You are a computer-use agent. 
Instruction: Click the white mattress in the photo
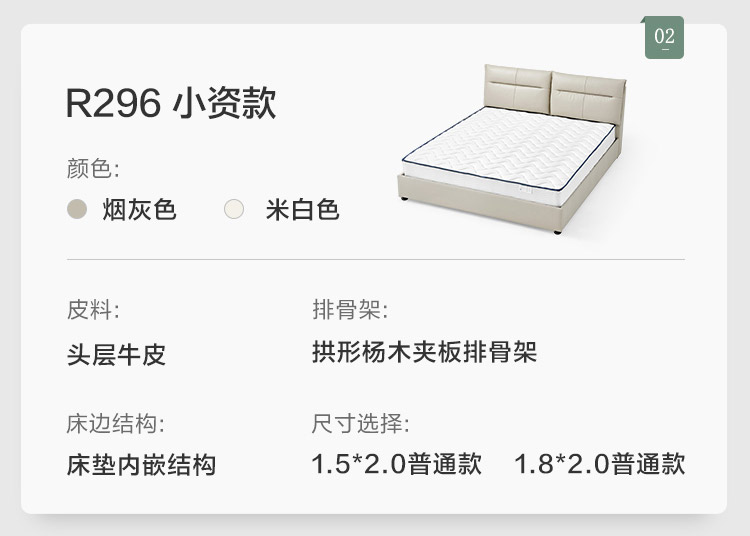[x=505, y=152]
